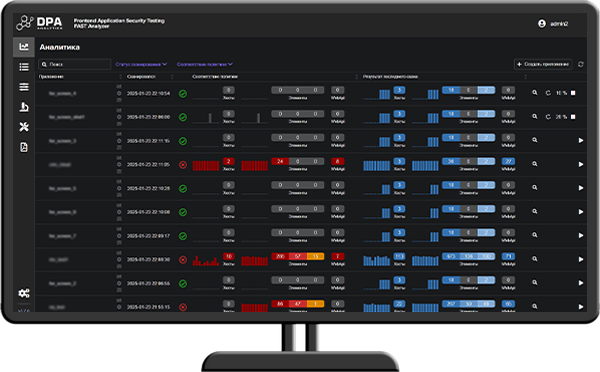
Task: Click the Создать приложение button
Action: (543, 64)
